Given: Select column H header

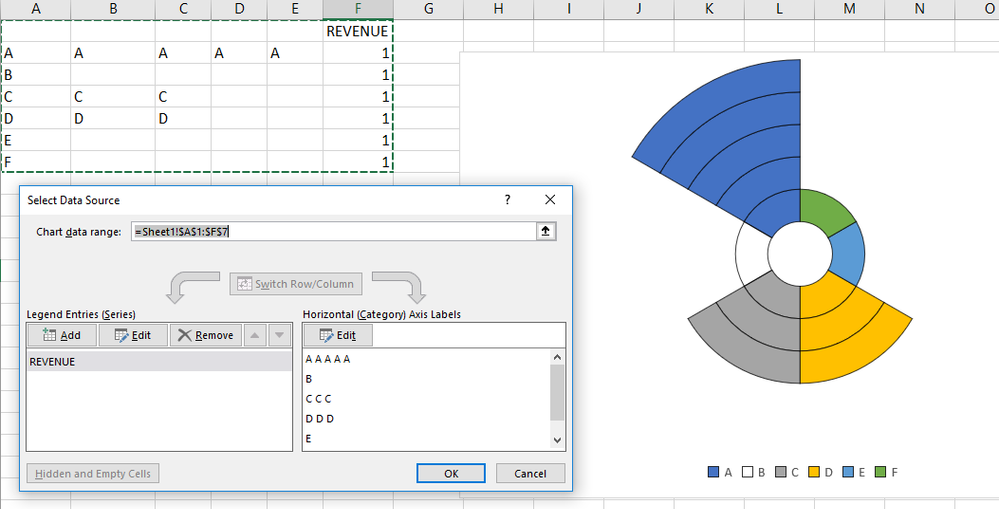Looking at the screenshot, I should 498,9.
